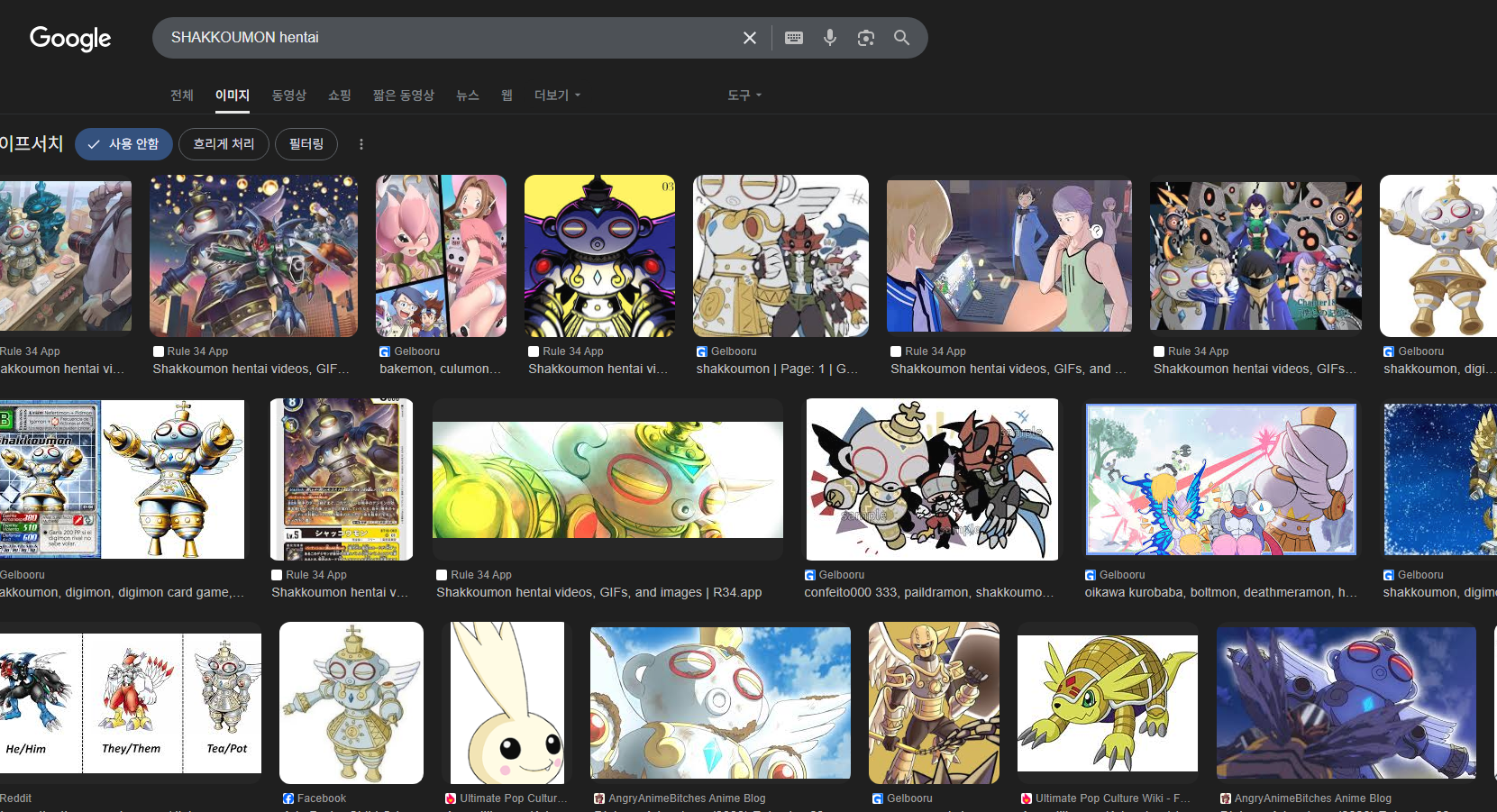Viewport: 1497px width, 812px height.
Task: Open the Digimon trading card thumbnail
Action: click(342, 479)
